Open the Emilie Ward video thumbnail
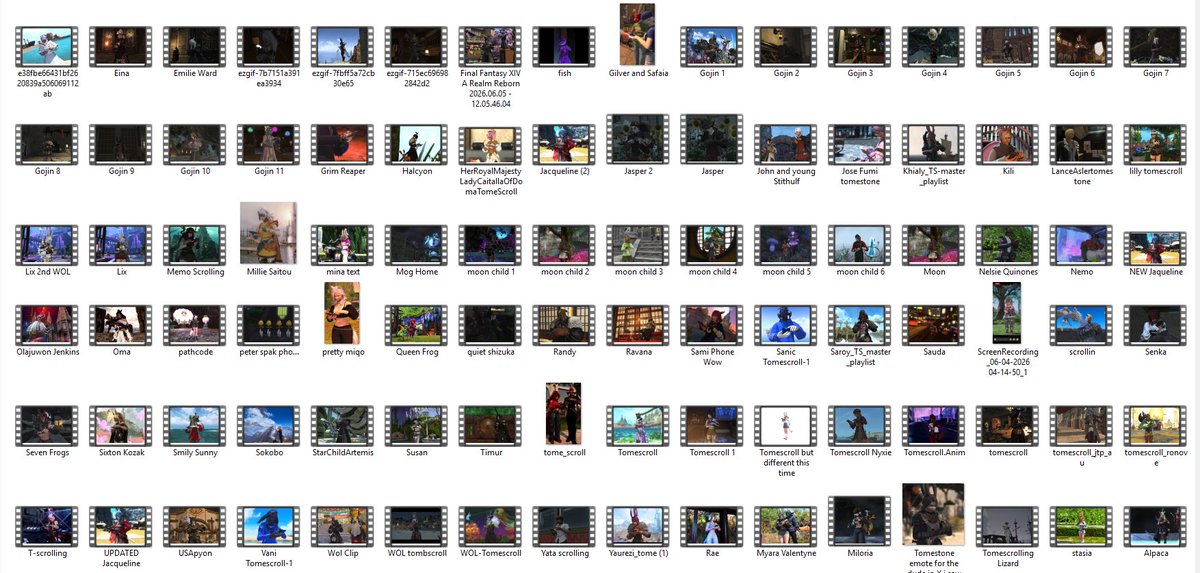 193,46
